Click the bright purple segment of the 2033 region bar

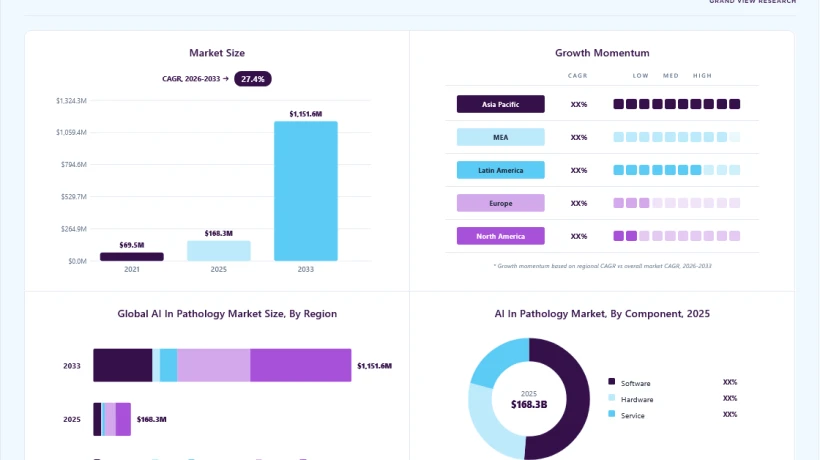pos(301,365)
